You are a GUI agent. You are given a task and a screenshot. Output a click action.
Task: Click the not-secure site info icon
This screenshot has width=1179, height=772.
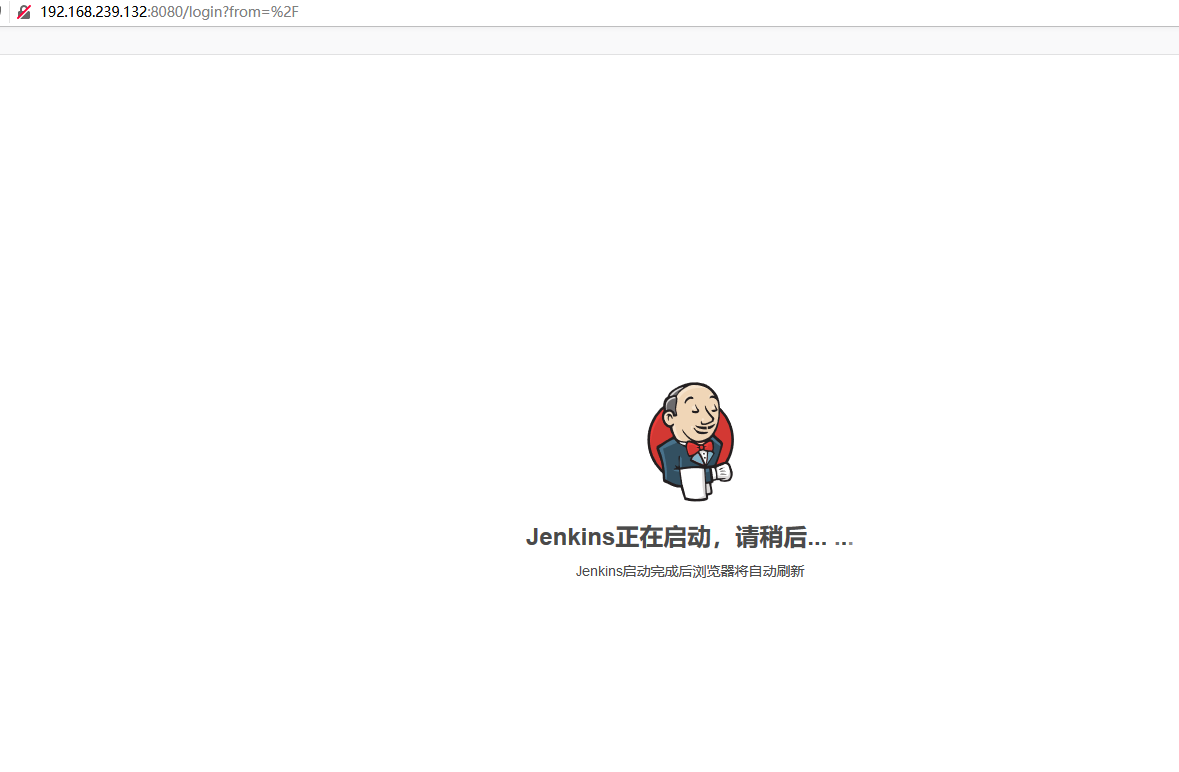tap(24, 12)
